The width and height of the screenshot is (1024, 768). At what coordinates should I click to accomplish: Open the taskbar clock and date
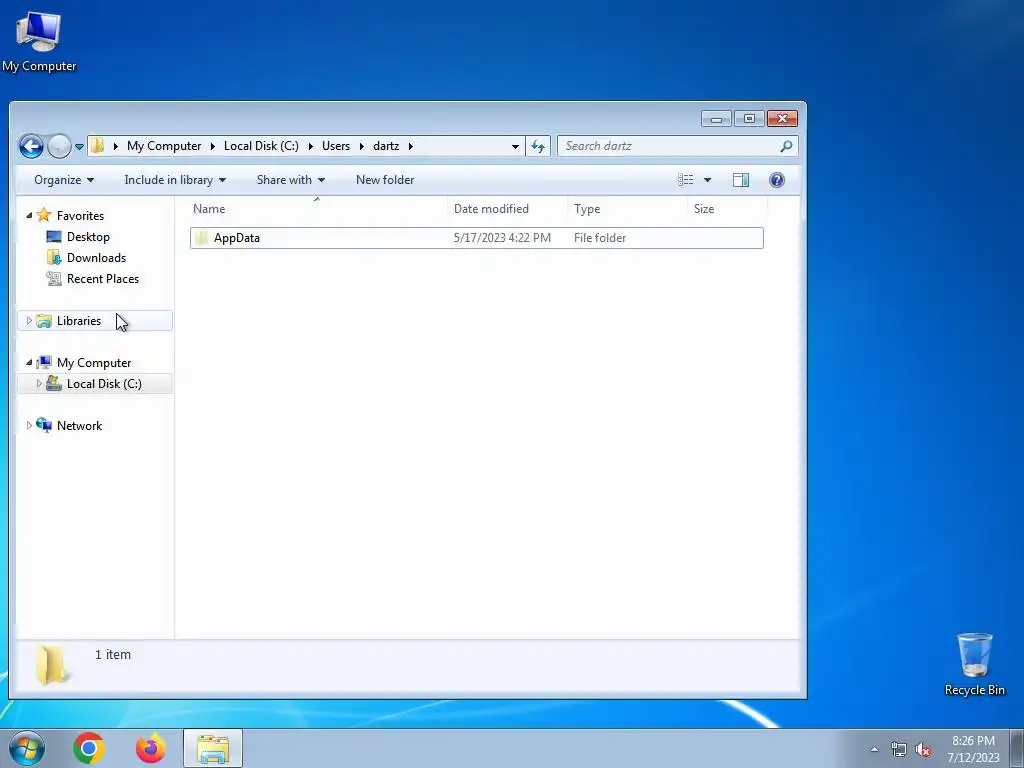(x=973, y=749)
